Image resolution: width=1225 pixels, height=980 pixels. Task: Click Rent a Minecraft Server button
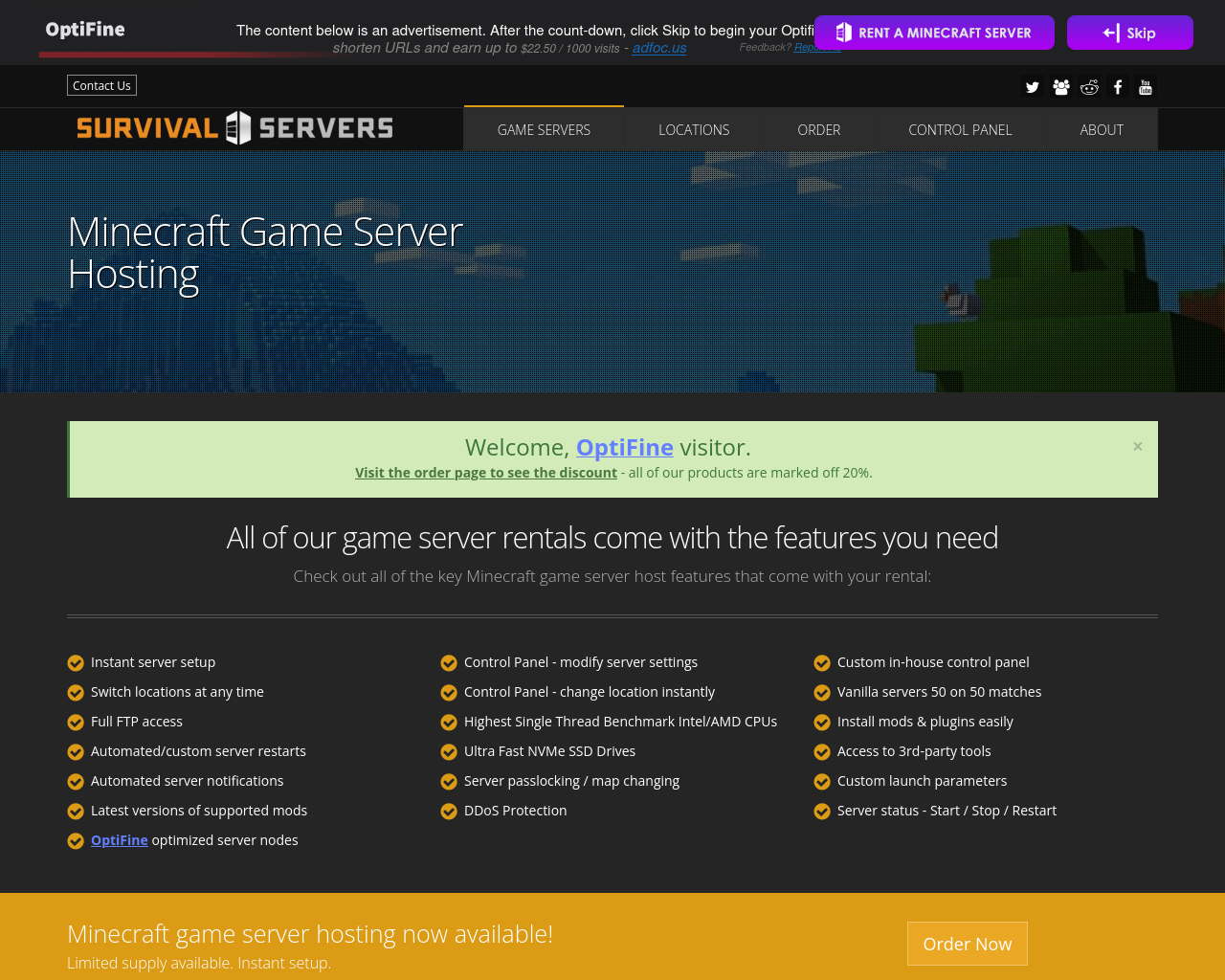click(x=934, y=33)
